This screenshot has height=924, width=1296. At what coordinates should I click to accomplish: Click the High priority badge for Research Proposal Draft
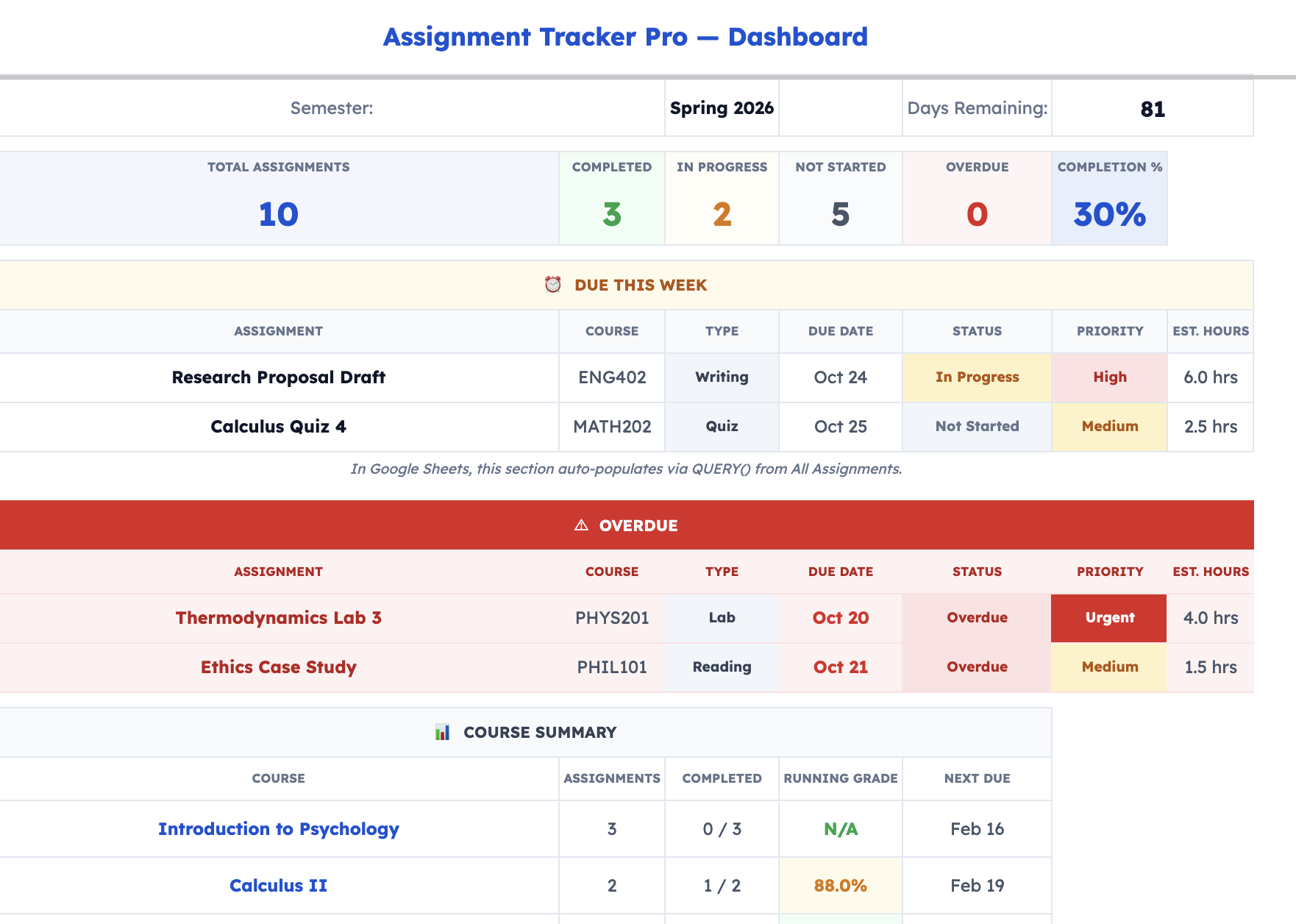[x=1108, y=377]
